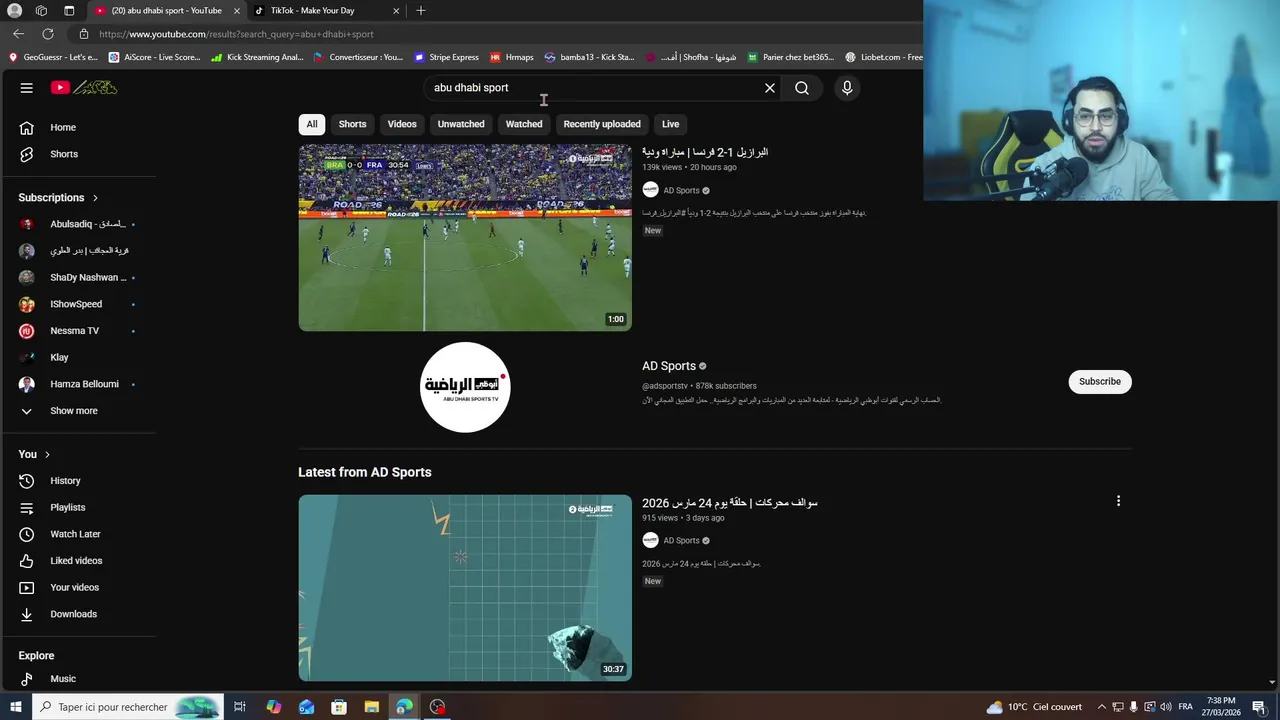Filter results by Shorts chip
Viewport: 1280px width, 720px height.
tap(352, 124)
